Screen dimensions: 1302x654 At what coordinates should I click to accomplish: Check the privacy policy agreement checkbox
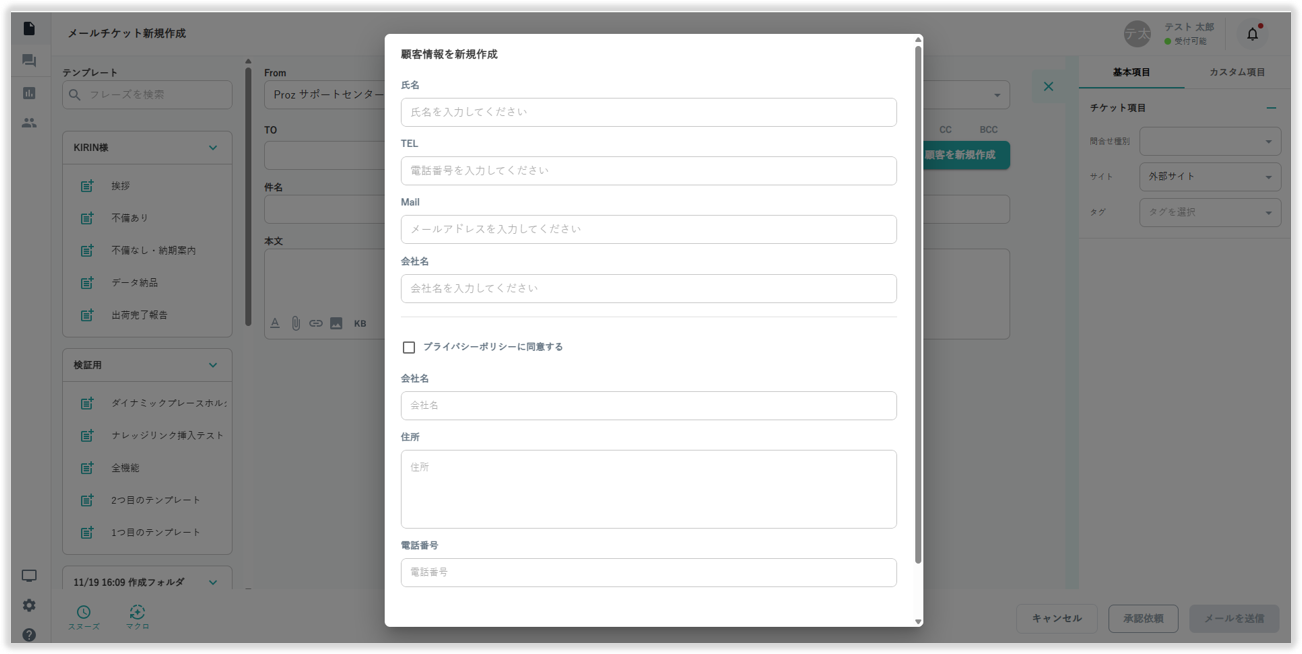(x=409, y=347)
